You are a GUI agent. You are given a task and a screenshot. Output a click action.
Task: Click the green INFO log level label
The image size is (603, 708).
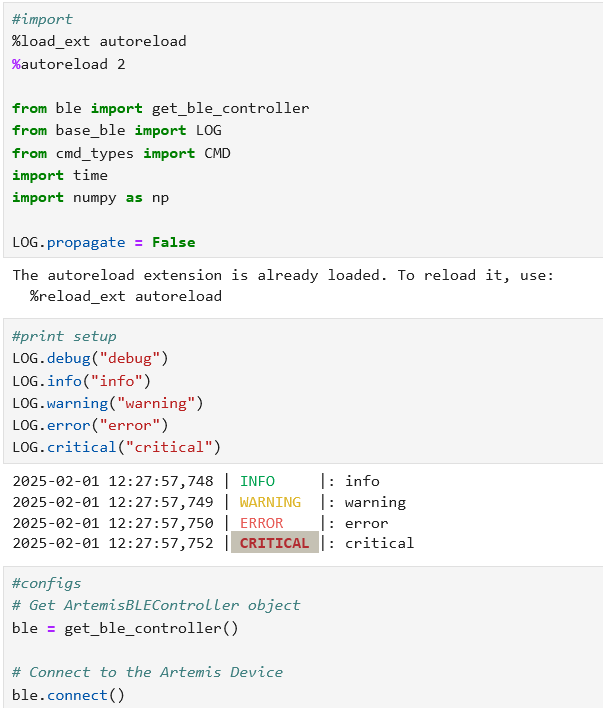[x=257, y=481]
